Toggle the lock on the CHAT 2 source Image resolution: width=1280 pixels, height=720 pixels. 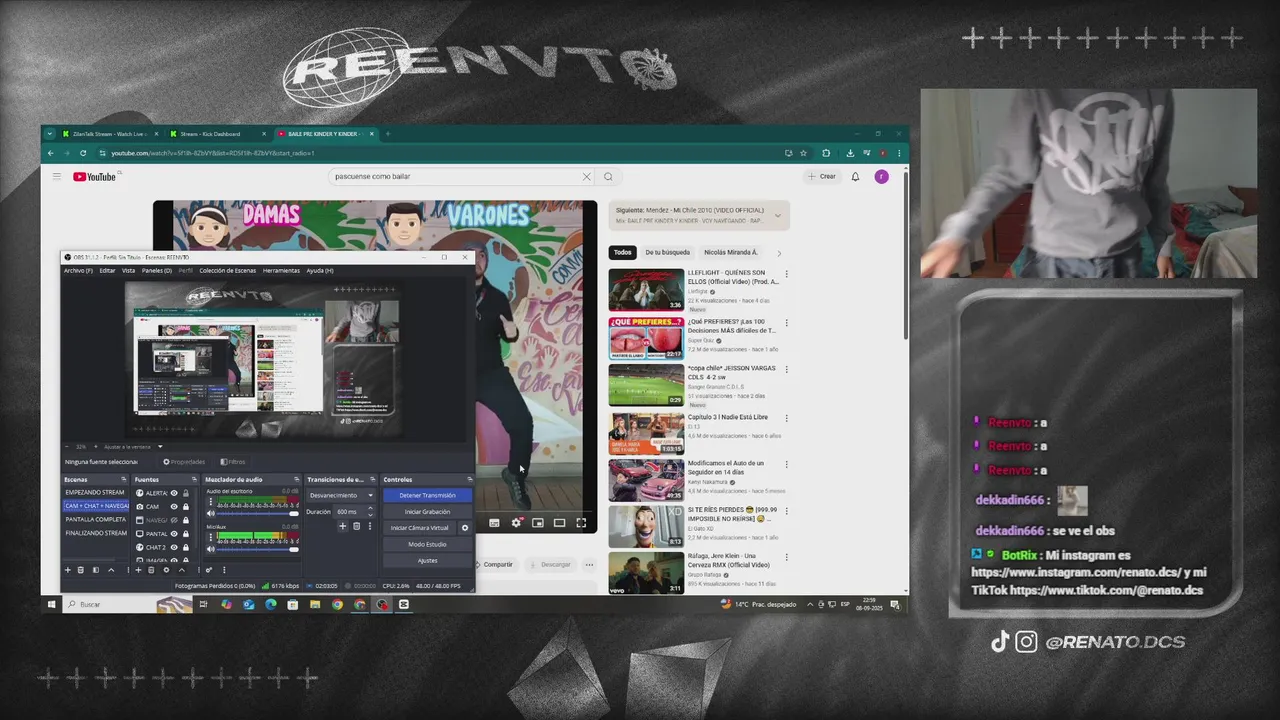[x=186, y=547]
